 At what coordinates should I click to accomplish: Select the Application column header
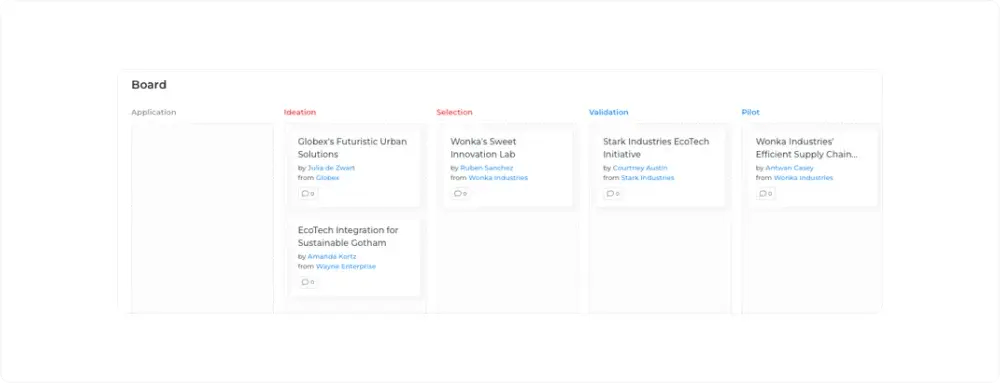pos(154,112)
